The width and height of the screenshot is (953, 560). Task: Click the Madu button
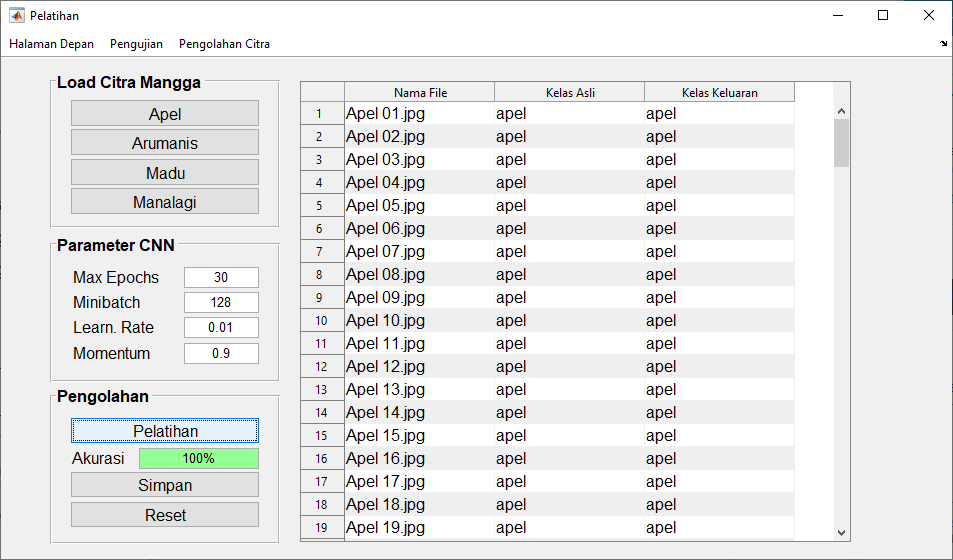point(165,173)
